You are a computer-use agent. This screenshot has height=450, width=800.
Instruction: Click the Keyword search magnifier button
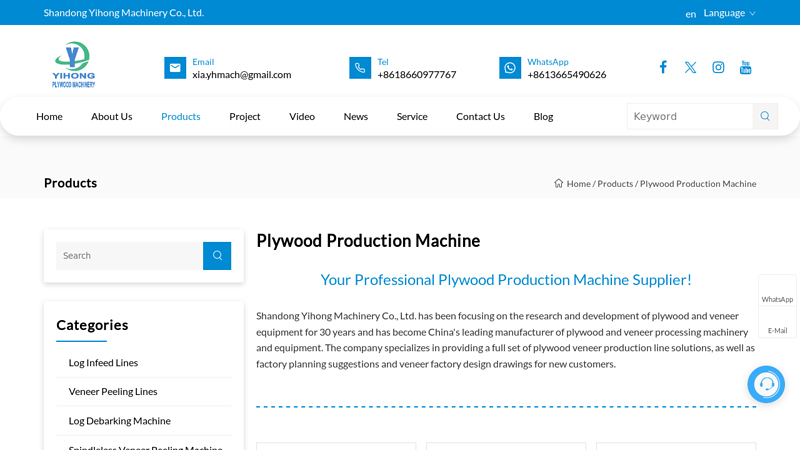(x=765, y=116)
